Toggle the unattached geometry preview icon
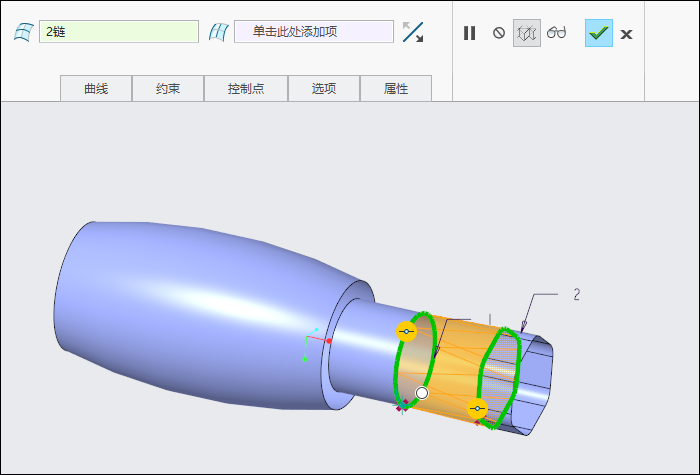700x475 pixels. point(527,33)
